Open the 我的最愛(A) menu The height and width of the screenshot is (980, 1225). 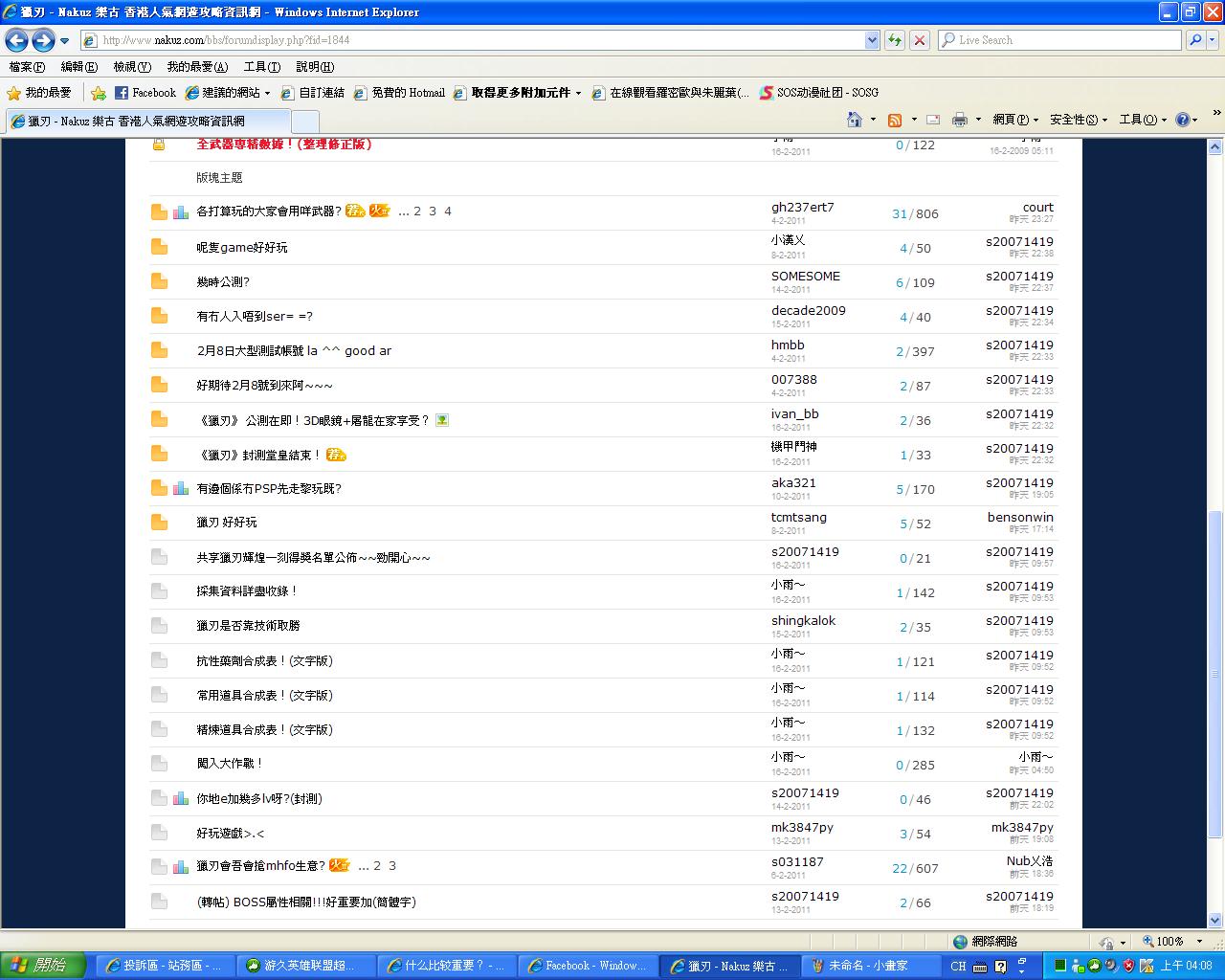click(x=197, y=67)
